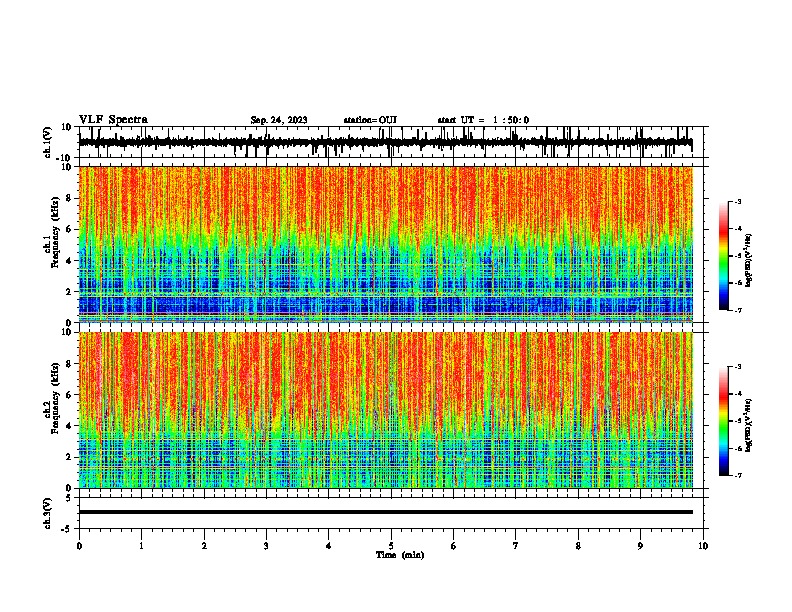Click time axis tick label "6"
The height and width of the screenshot is (612, 792).
tap(453, 546)
